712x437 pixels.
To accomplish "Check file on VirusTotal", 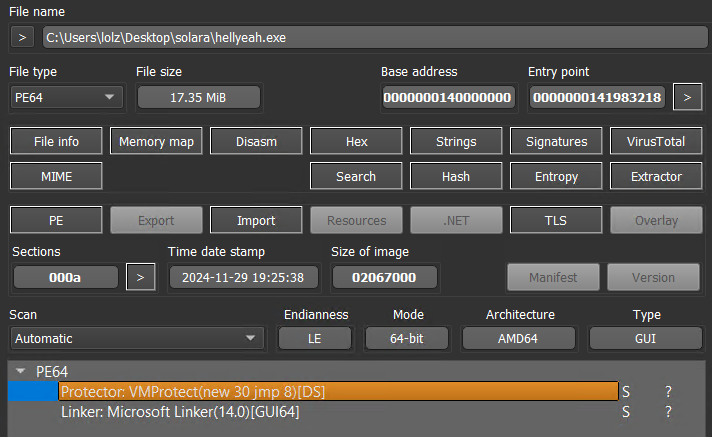I will click(x=656, y=141).
